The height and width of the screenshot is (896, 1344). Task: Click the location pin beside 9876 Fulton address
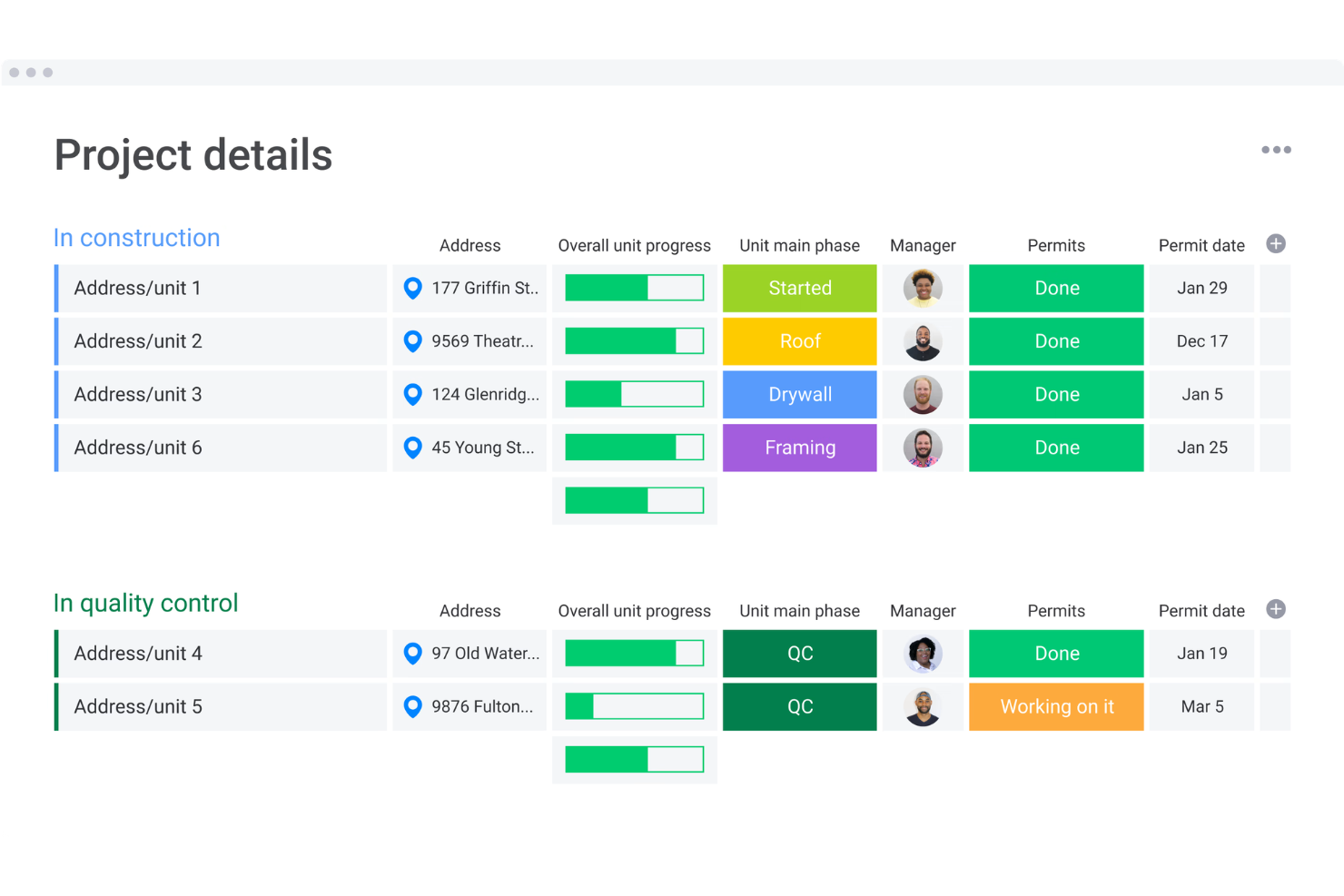coord(413,706)
